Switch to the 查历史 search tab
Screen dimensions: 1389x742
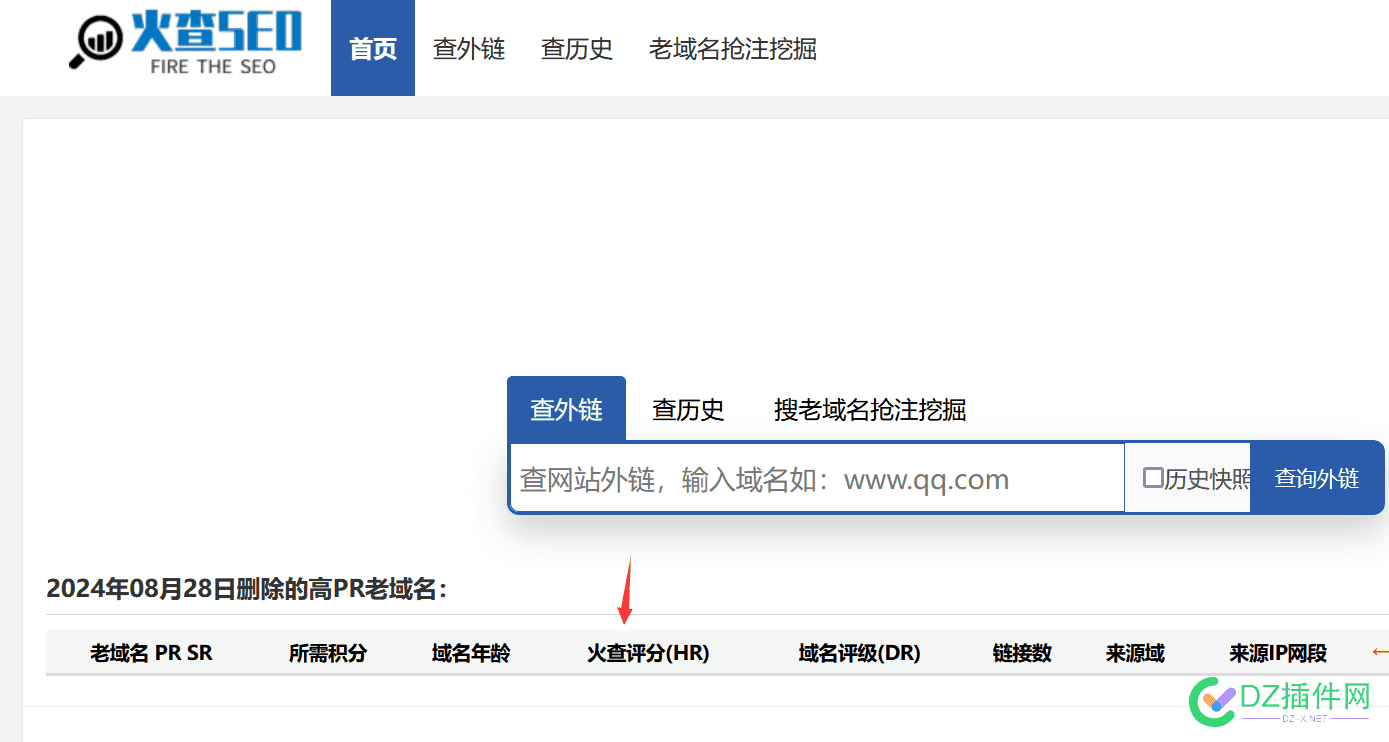point(688,409)
